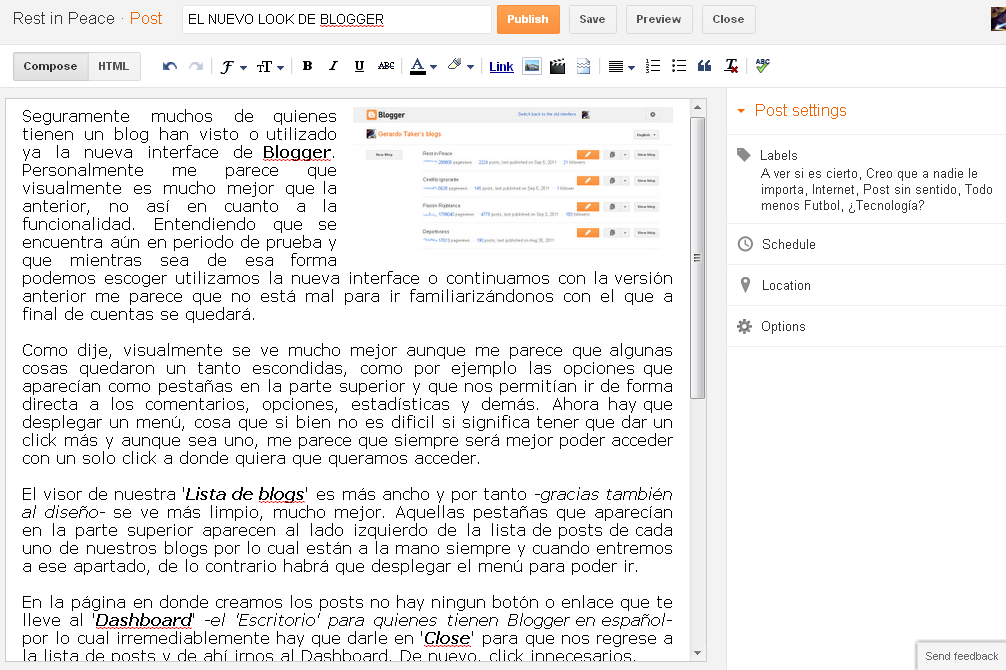Click the Labels tag icon
1006x670 pixels.
point(744,155)
